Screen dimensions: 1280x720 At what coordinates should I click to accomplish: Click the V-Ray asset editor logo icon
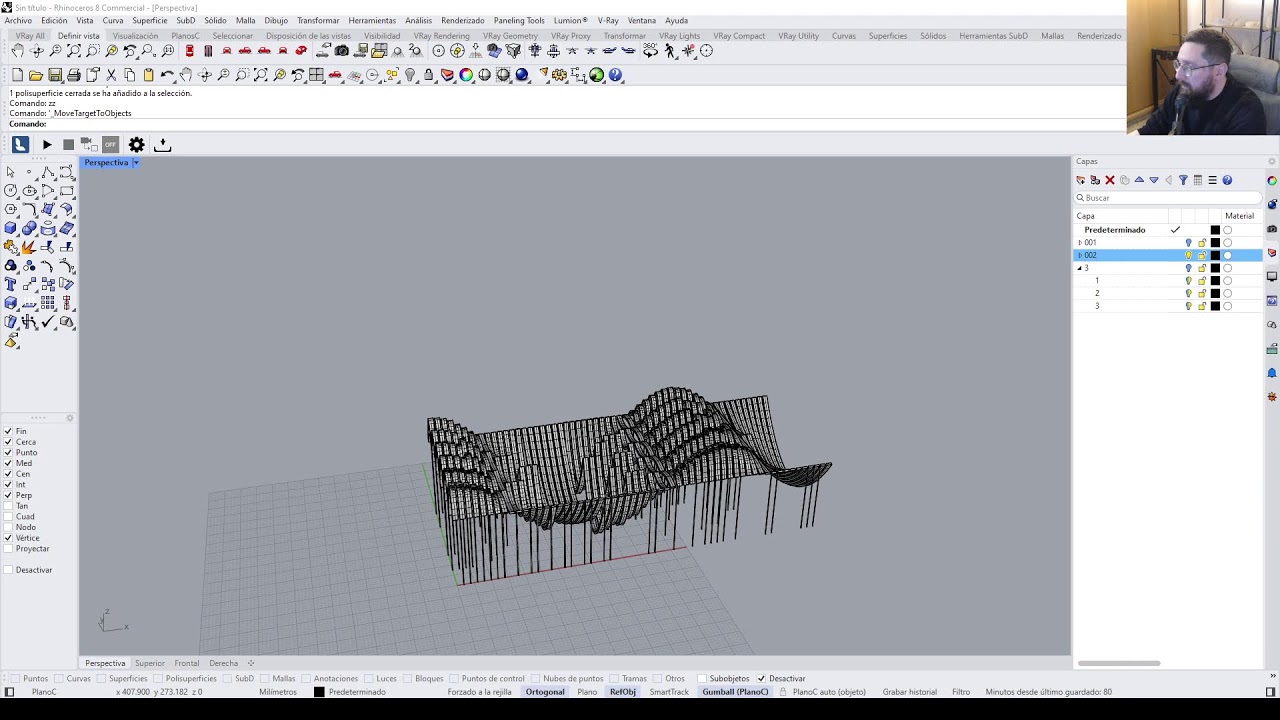tap(20, 145)
